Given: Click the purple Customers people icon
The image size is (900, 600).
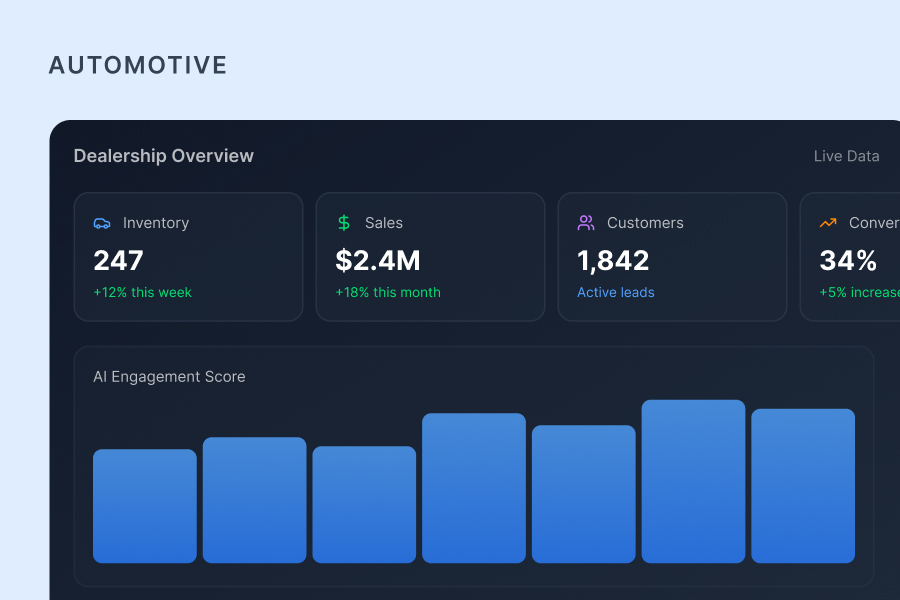Looking at the screenshot, I should [x=586, y=223].
